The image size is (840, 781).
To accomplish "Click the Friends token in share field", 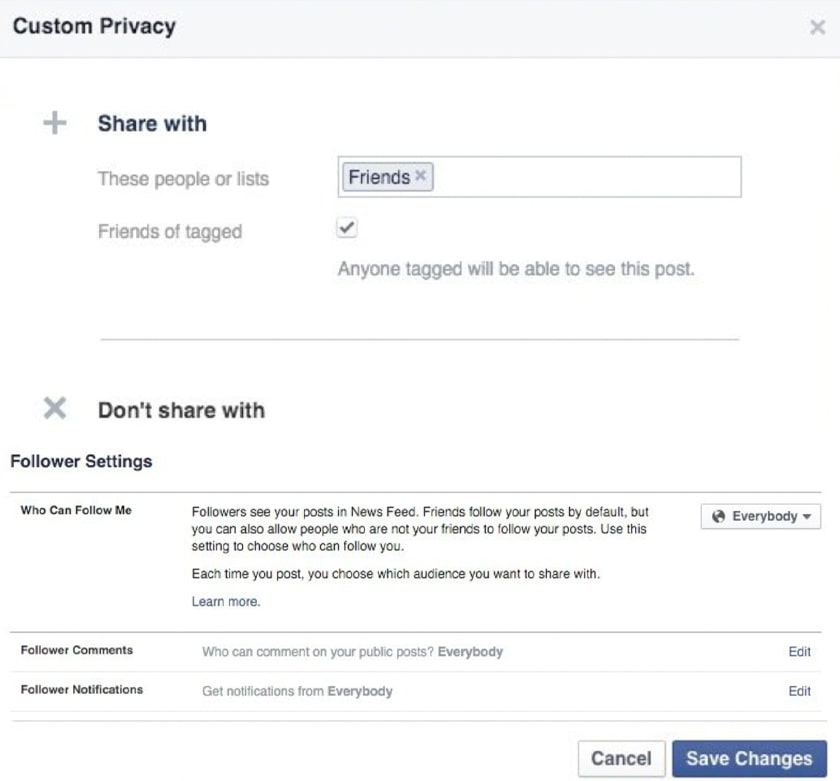I will point(378,177).
